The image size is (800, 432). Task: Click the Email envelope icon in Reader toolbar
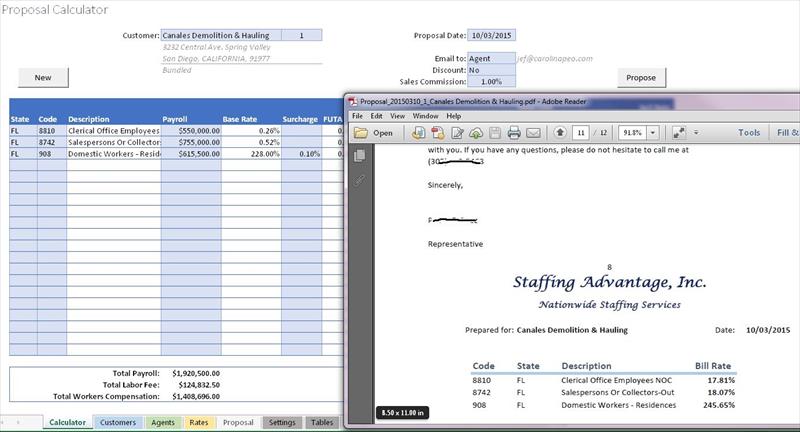pyautogui.click(x=533, y=133)
